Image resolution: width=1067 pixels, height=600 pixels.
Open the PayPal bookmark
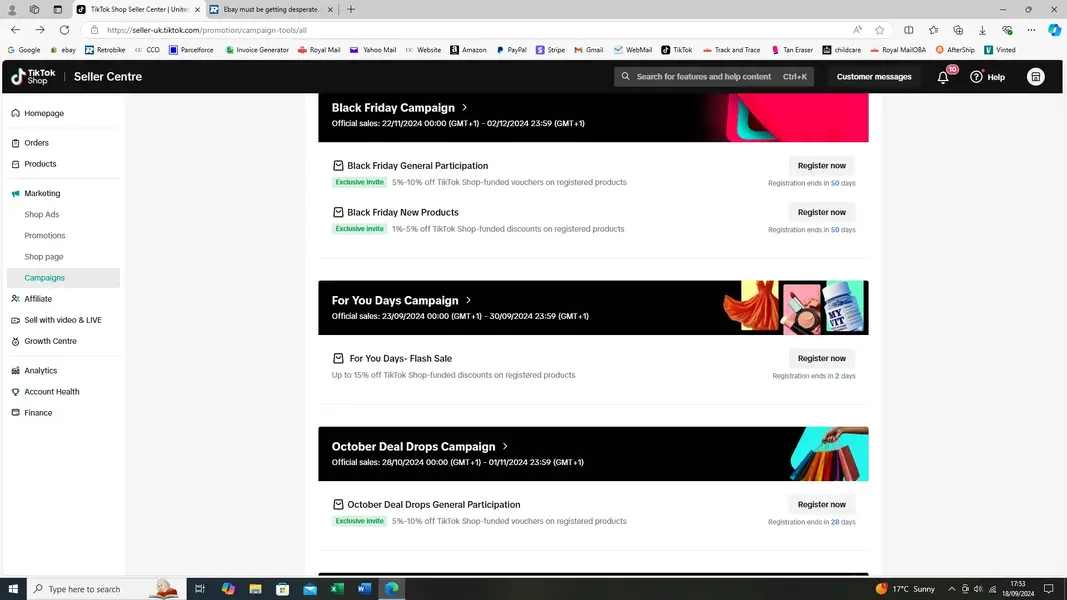pos(511,50)
